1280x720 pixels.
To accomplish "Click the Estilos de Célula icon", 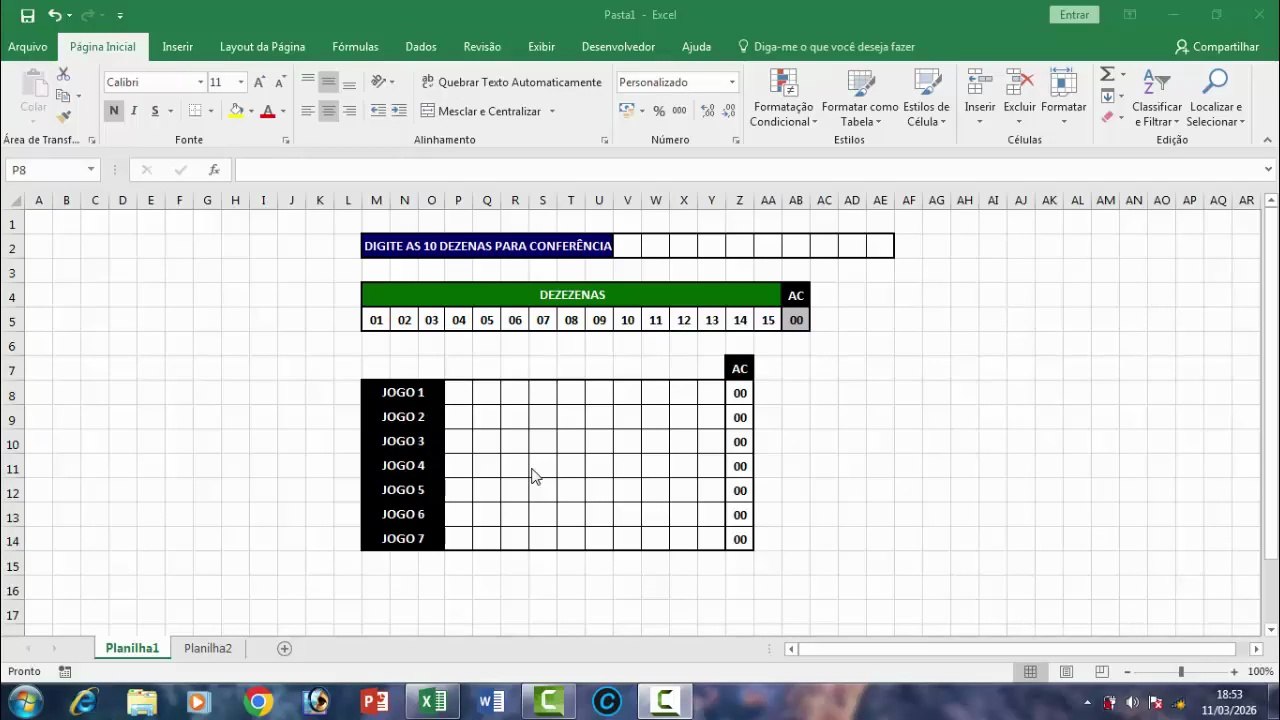I will (926, 83).
